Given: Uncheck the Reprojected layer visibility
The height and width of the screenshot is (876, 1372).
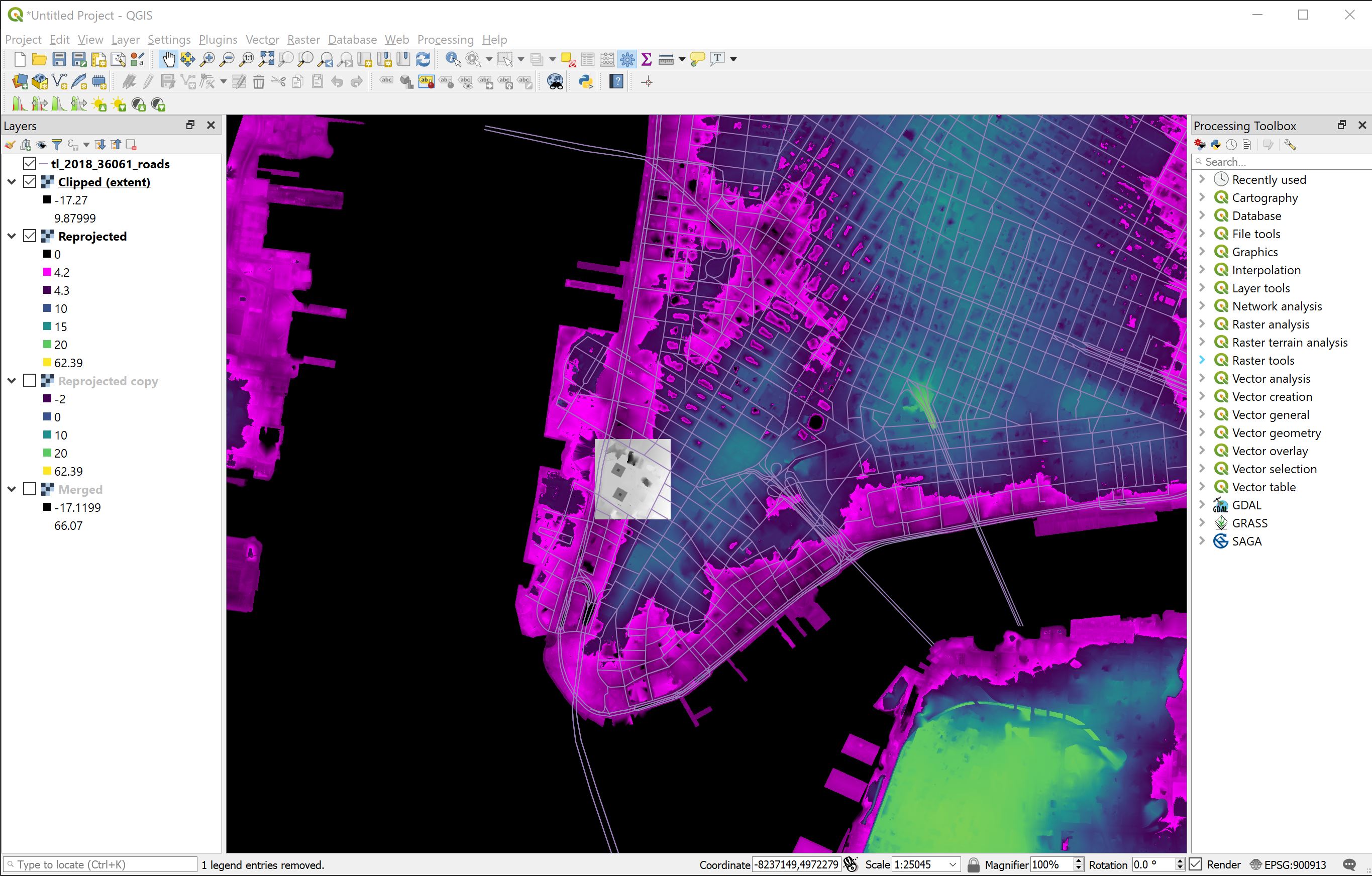Looking at the screenshot, I should (x=30, y=236).
